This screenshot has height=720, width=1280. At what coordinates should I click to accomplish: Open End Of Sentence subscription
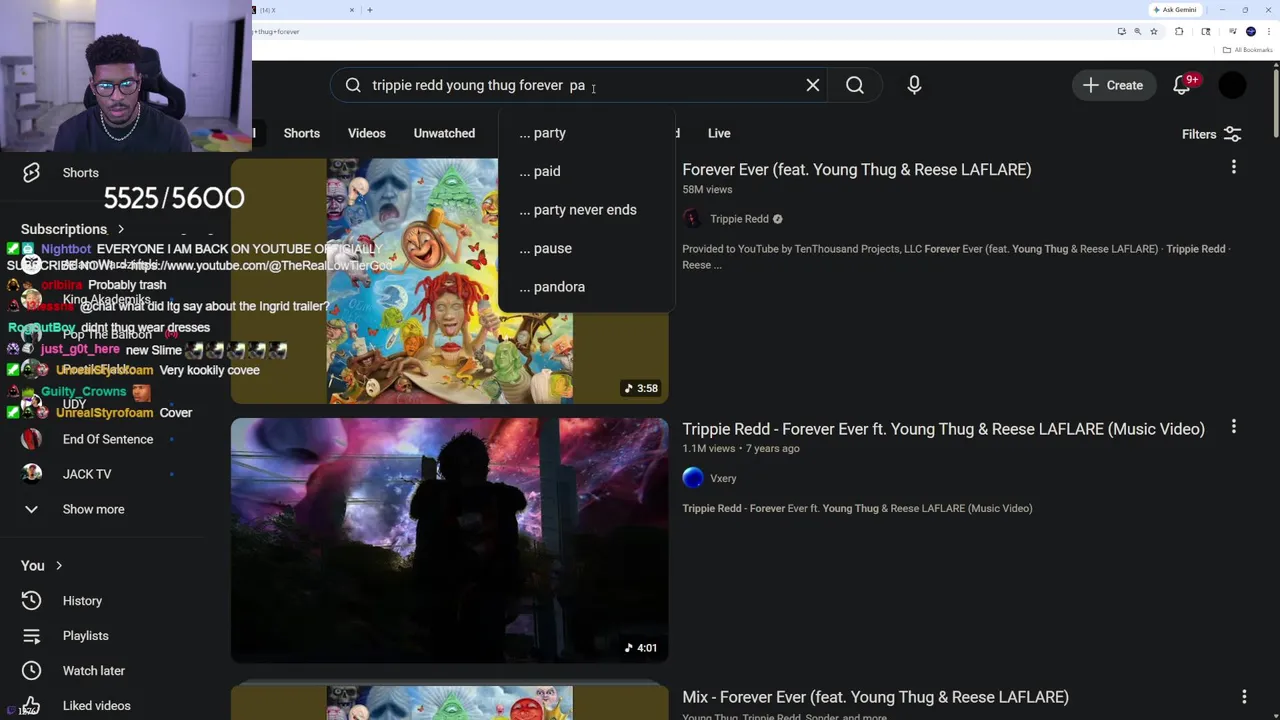pos(108,439)
